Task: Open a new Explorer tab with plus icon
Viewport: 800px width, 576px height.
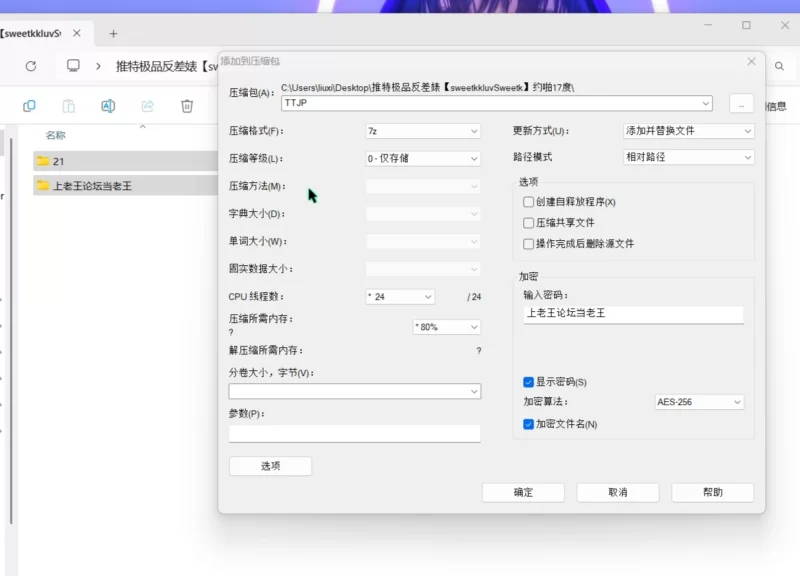Action: click(113, 34)
